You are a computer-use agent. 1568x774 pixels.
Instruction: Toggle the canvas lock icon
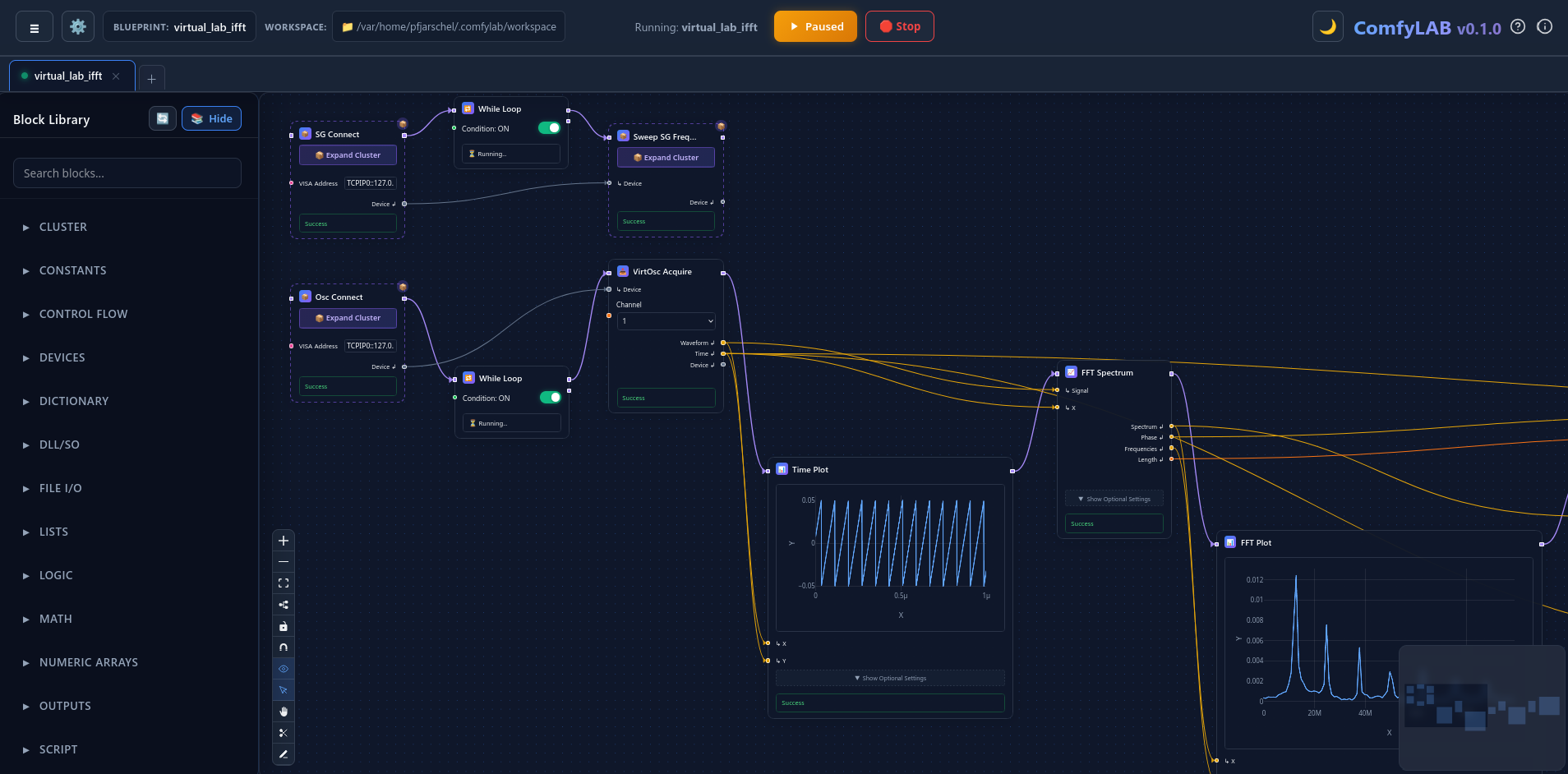[x=284, y=626]
